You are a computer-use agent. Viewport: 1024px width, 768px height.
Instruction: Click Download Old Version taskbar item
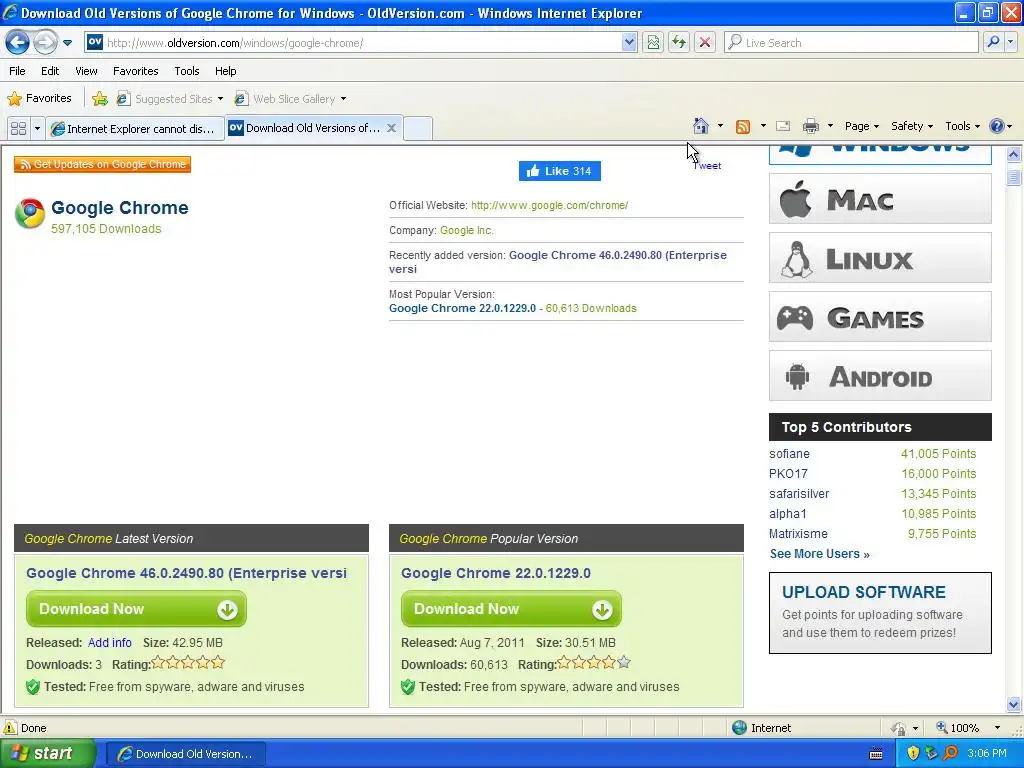(x=185, y=754)
